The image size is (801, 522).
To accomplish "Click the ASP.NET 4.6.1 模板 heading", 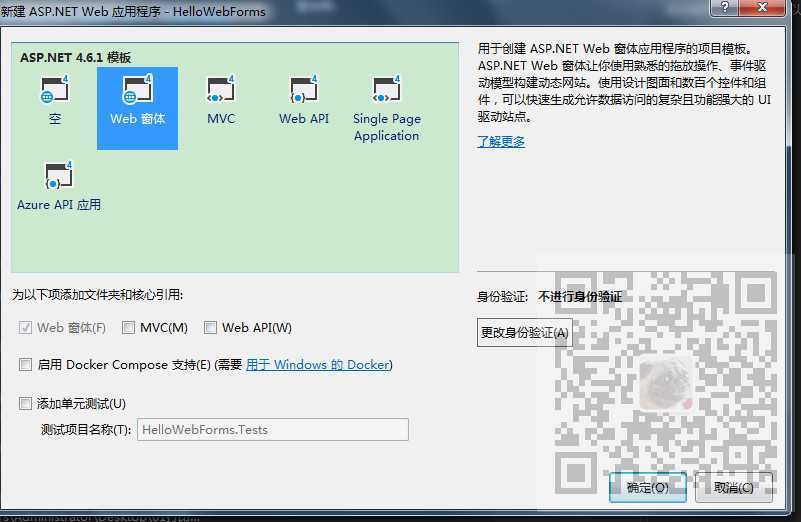I will pyautogui.click(x=76, y=57).
